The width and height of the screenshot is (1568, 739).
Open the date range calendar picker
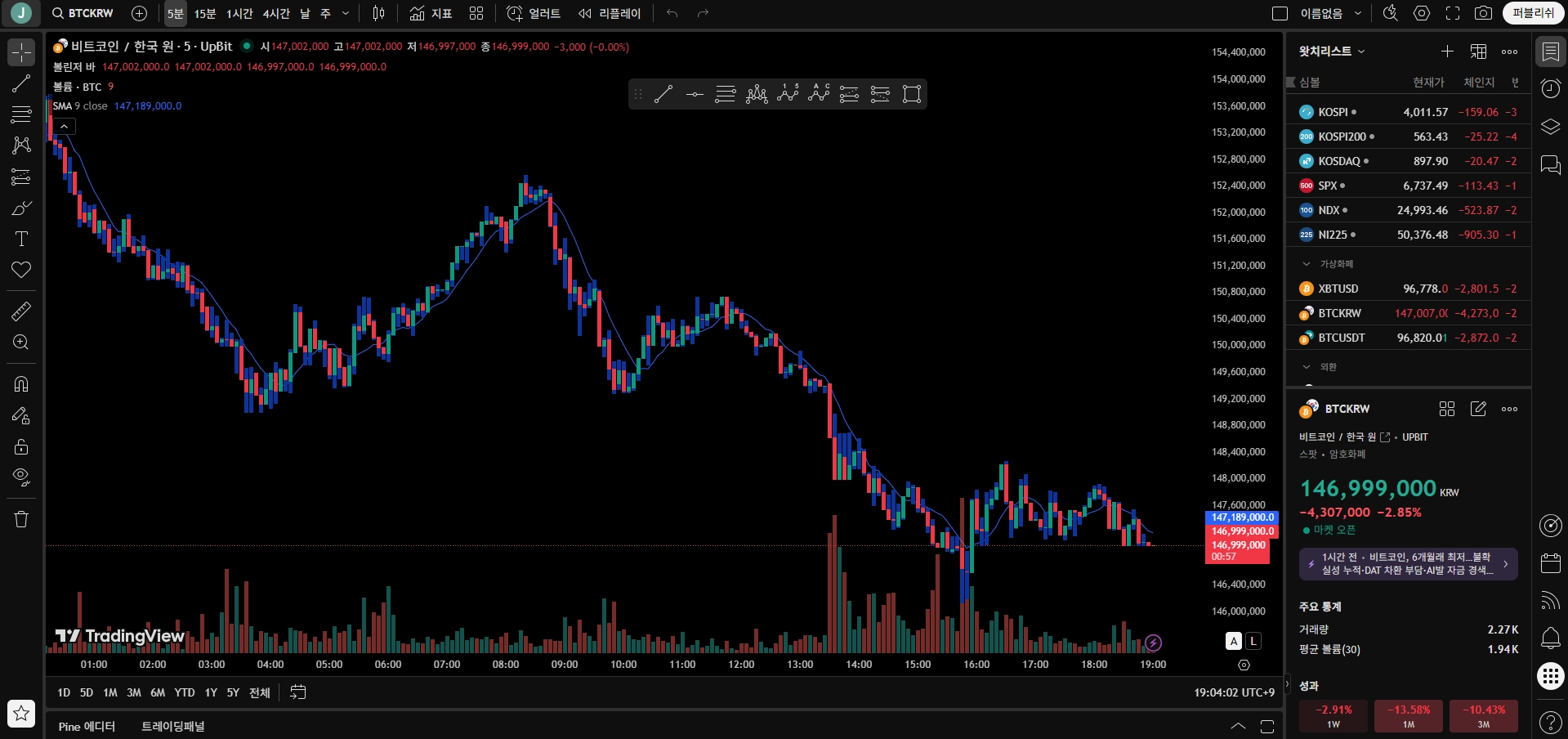[298, 692]
